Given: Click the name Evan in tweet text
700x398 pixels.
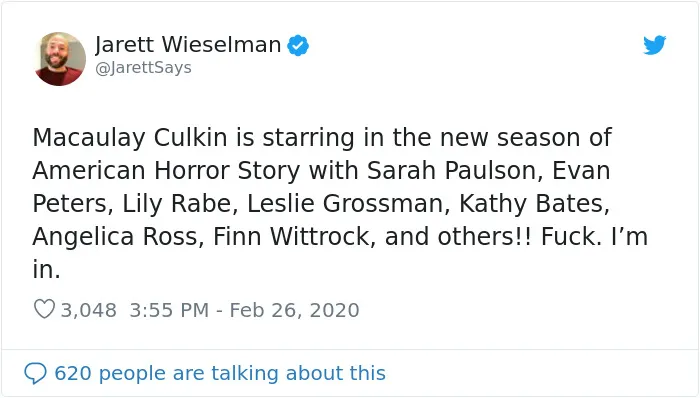Looking at the screenshot, I should [581, 171].
